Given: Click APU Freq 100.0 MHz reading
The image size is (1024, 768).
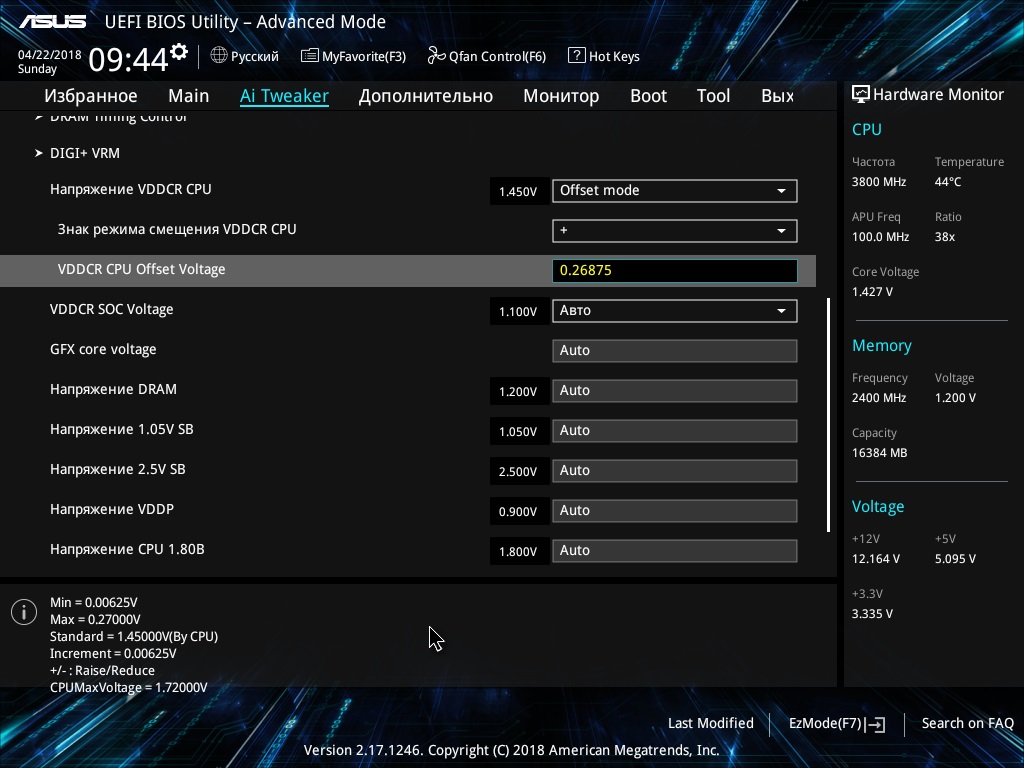Looking at the screenshot, I should click(880, 237).
